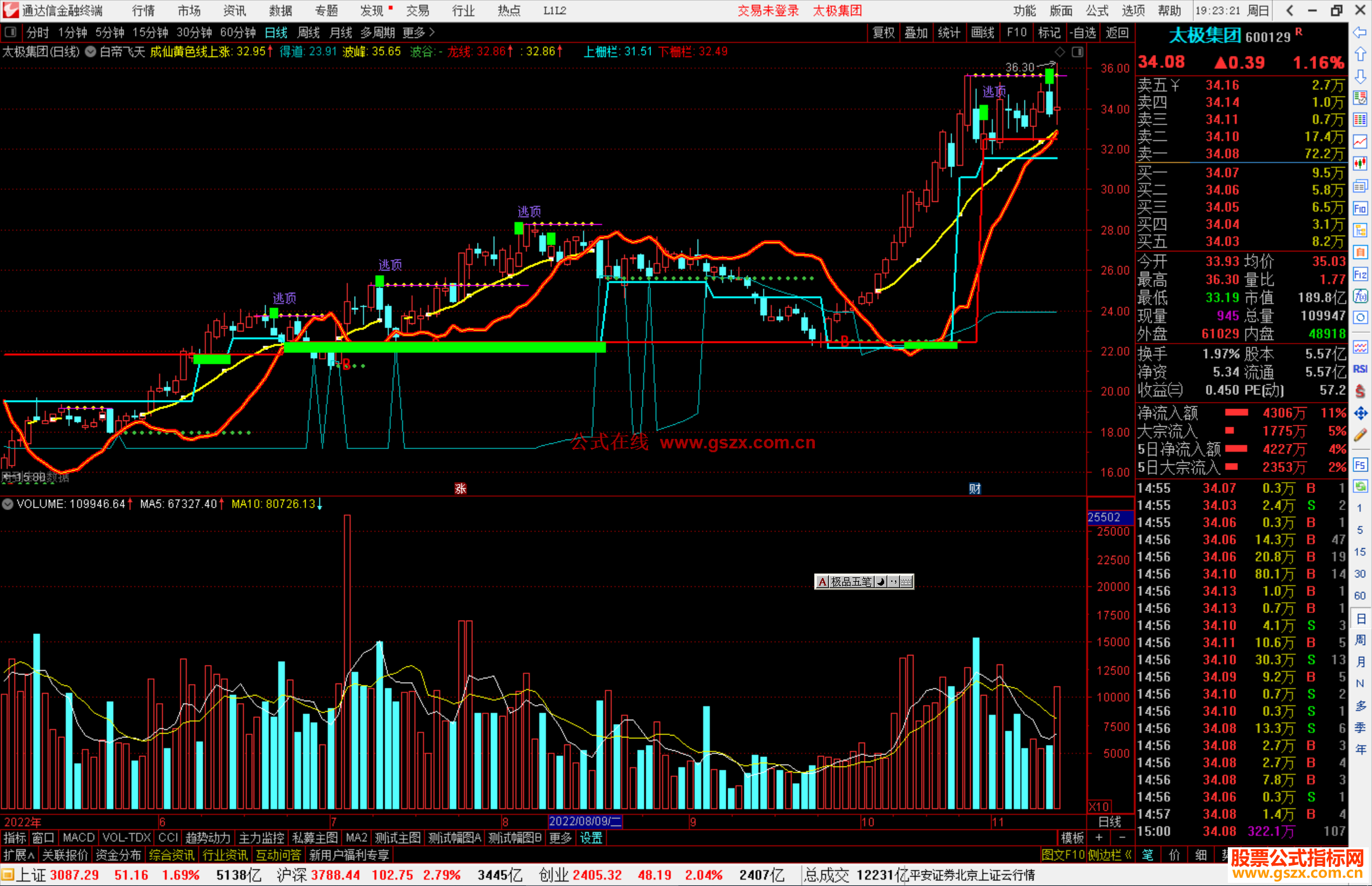Click the candlestick chart sidebar icon
Image resolution: width=1372 pixels, height=886 pixels.
[1360, 163]
